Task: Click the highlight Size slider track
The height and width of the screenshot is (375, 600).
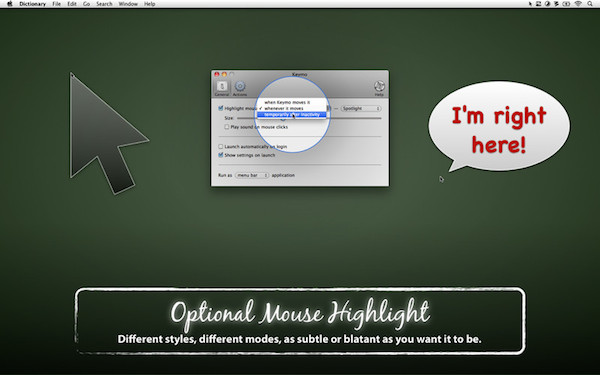Action: click(x=309, y=118)
